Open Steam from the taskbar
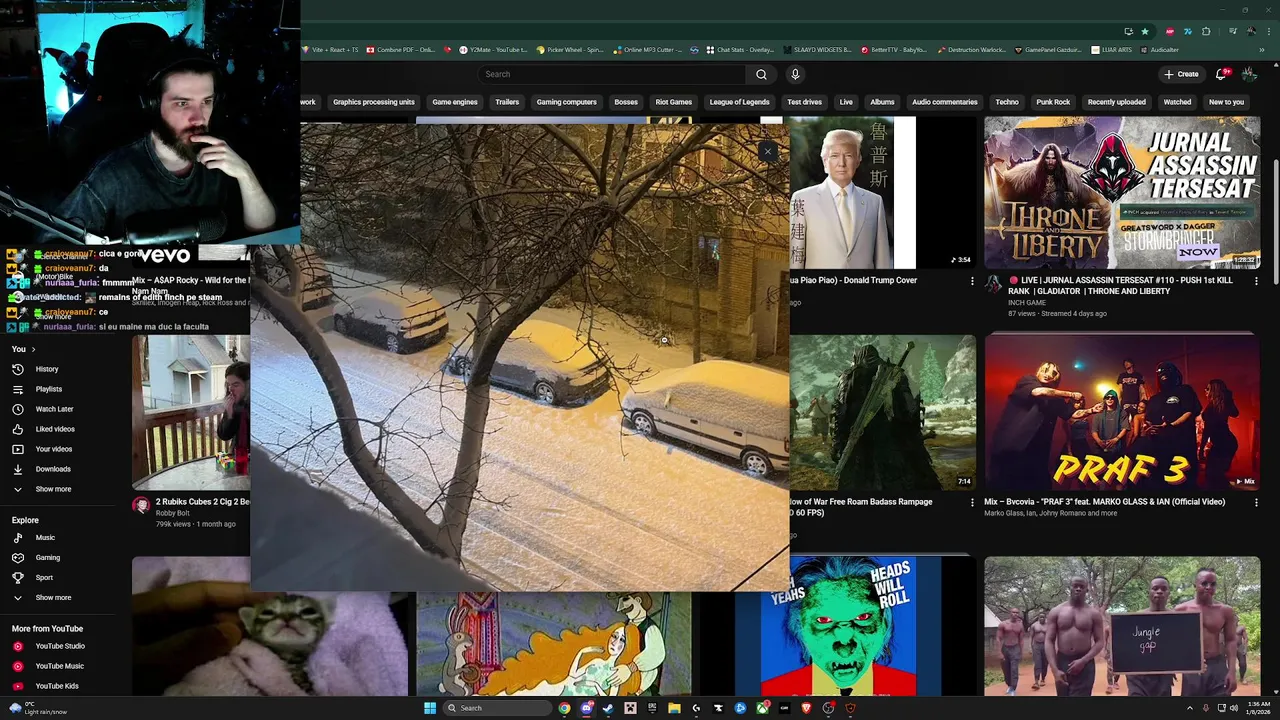Viewport: 1280px width, 720px height. (x=608, y=708)
